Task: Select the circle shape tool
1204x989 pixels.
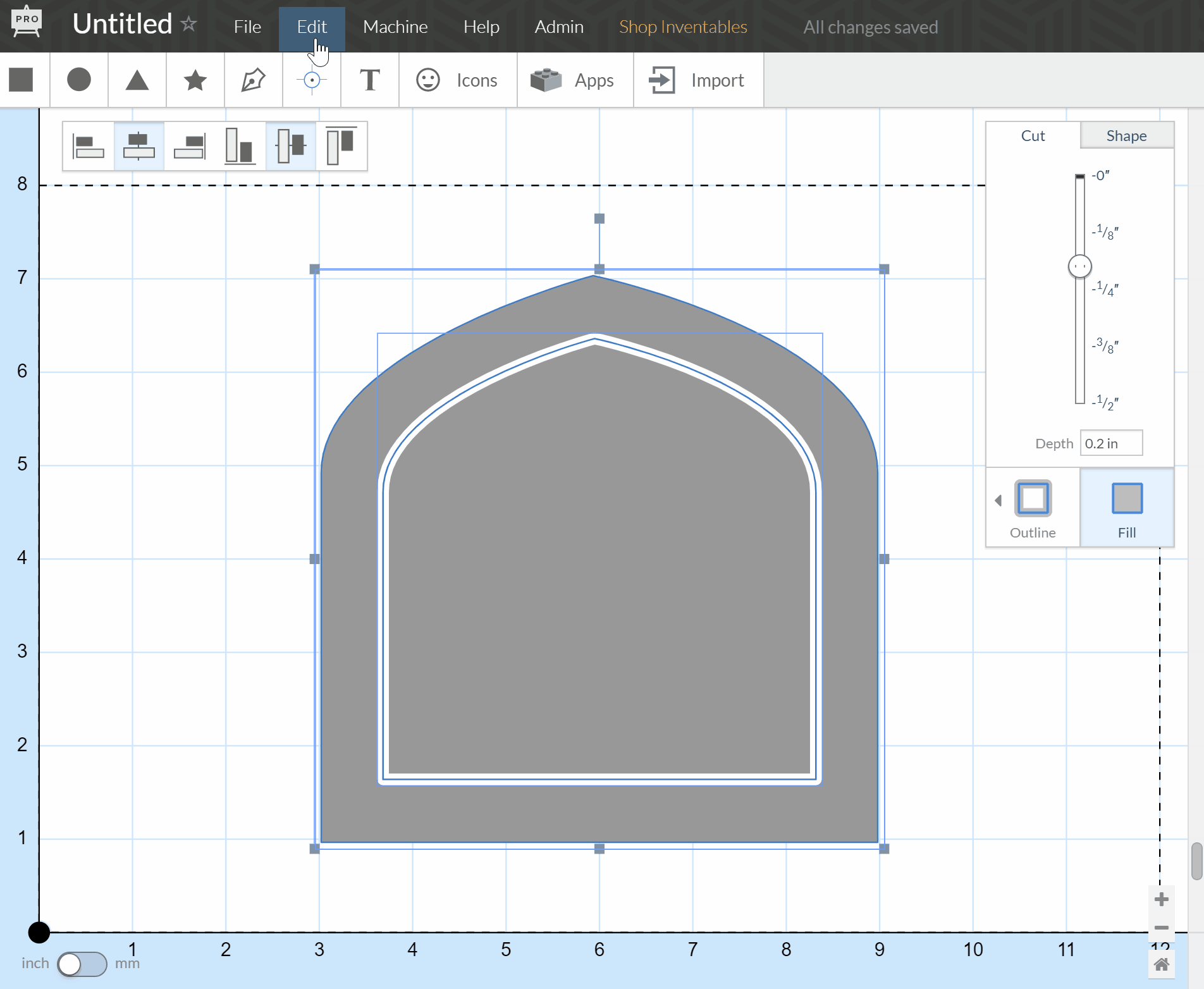Action: pos(79,80)
